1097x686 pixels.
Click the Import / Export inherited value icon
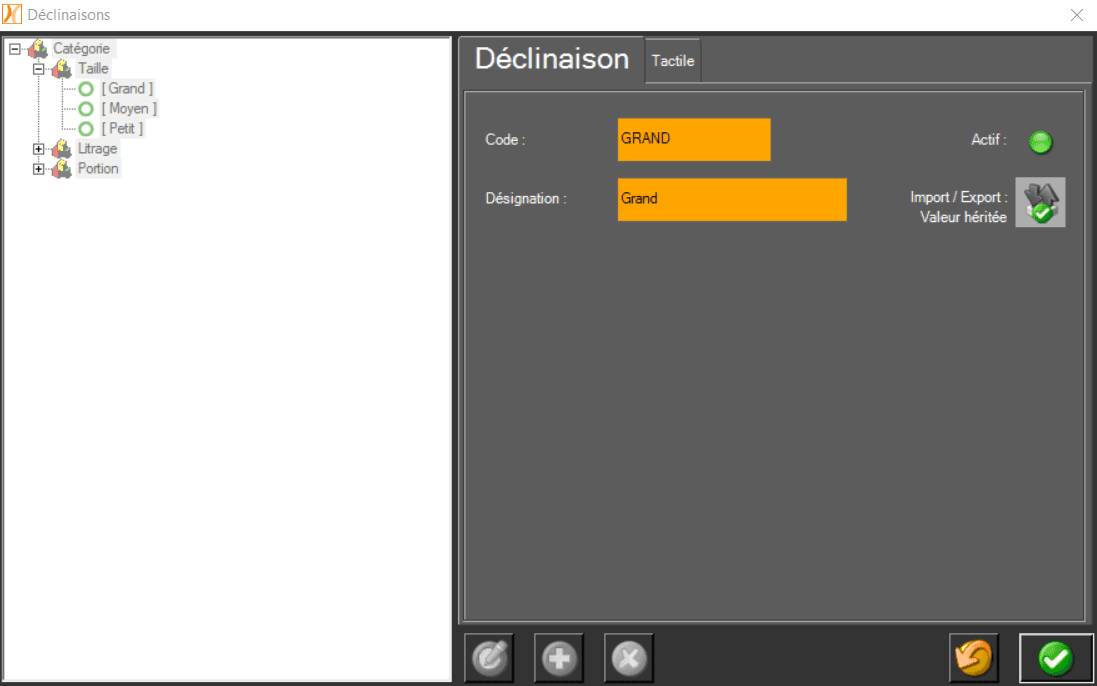(x=1040, y=202)
